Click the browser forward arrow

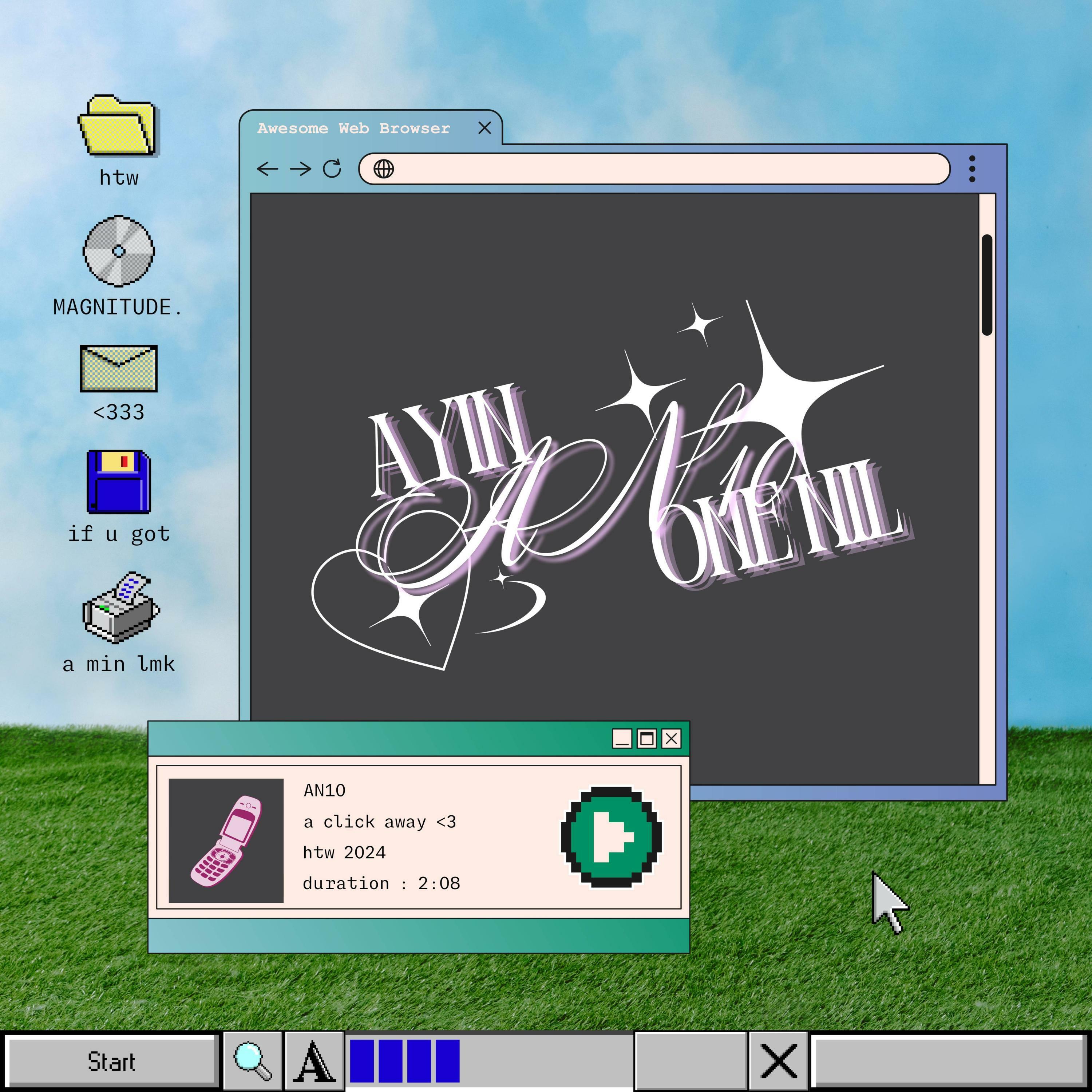(300, 169)
